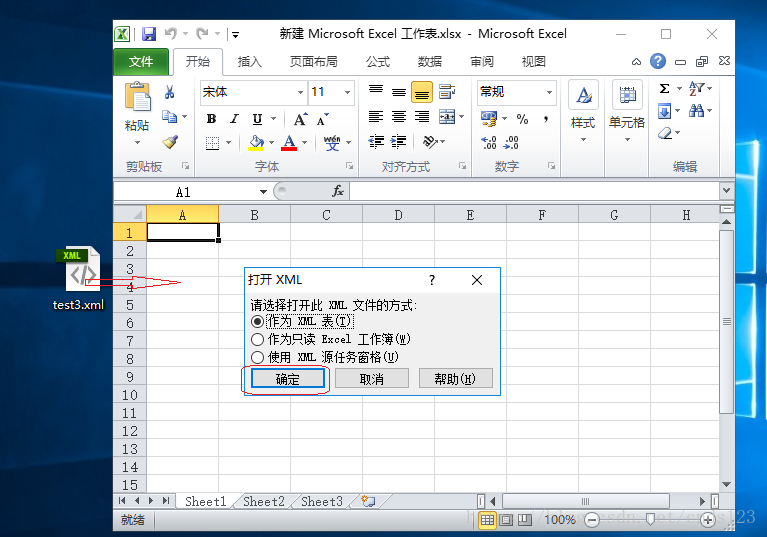Switch to Sheet2 worksheet tab
The height and width of the screenshot is (537, 767).
(264, 501)
